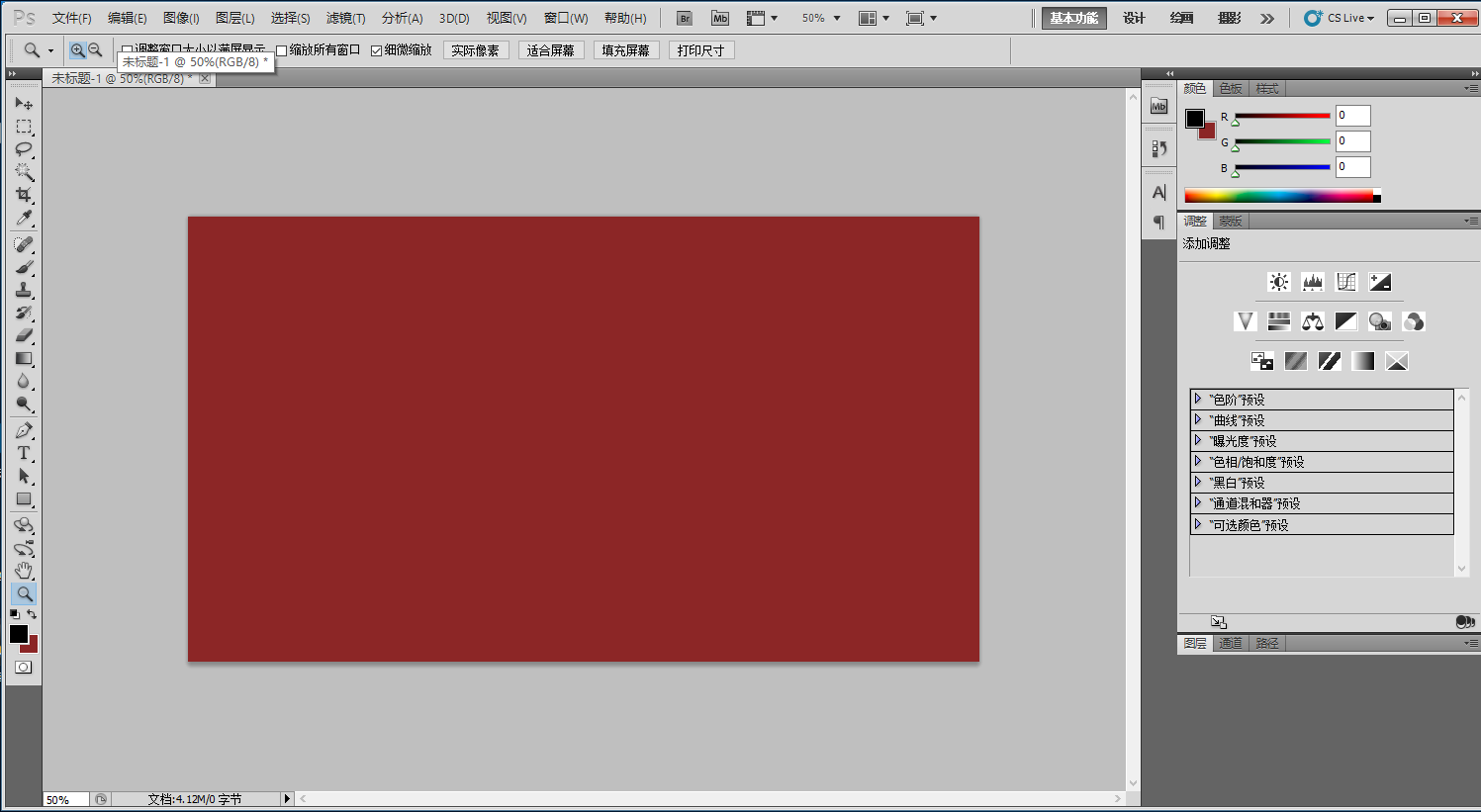1481x812 pixels.
Task: Select the Zoom tool in toolbox
Action: (24, 593)
